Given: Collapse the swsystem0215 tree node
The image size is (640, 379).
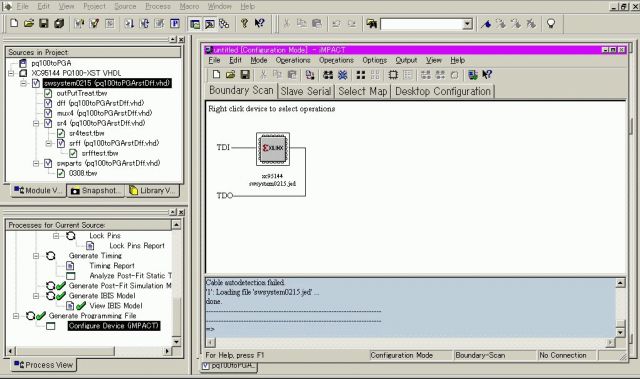Looking at the screenshot, I should pos(23,83).
